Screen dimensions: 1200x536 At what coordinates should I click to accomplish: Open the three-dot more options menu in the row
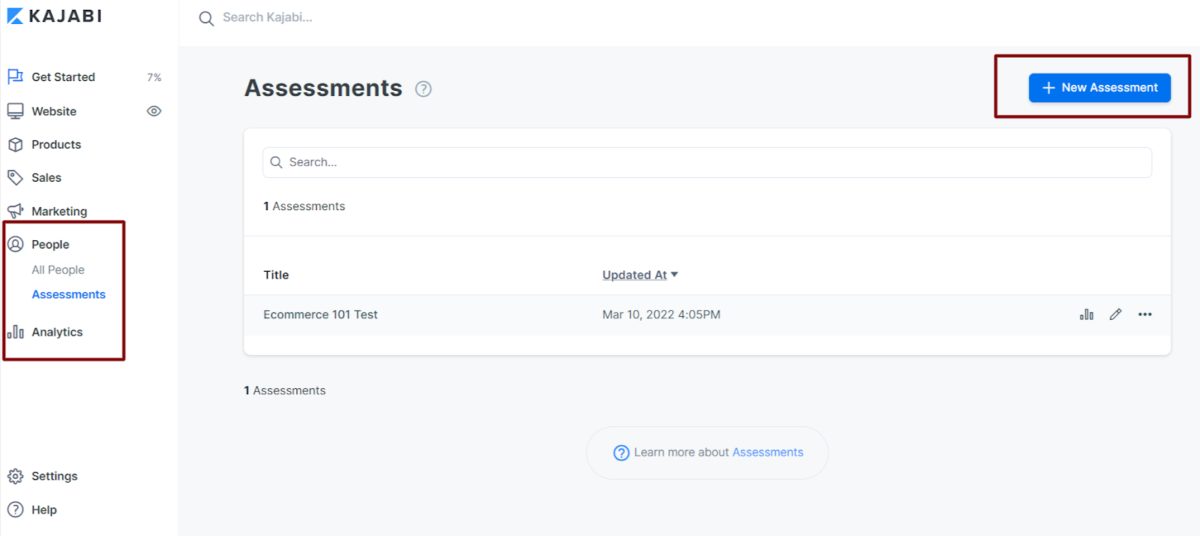tap(1145, 314)
